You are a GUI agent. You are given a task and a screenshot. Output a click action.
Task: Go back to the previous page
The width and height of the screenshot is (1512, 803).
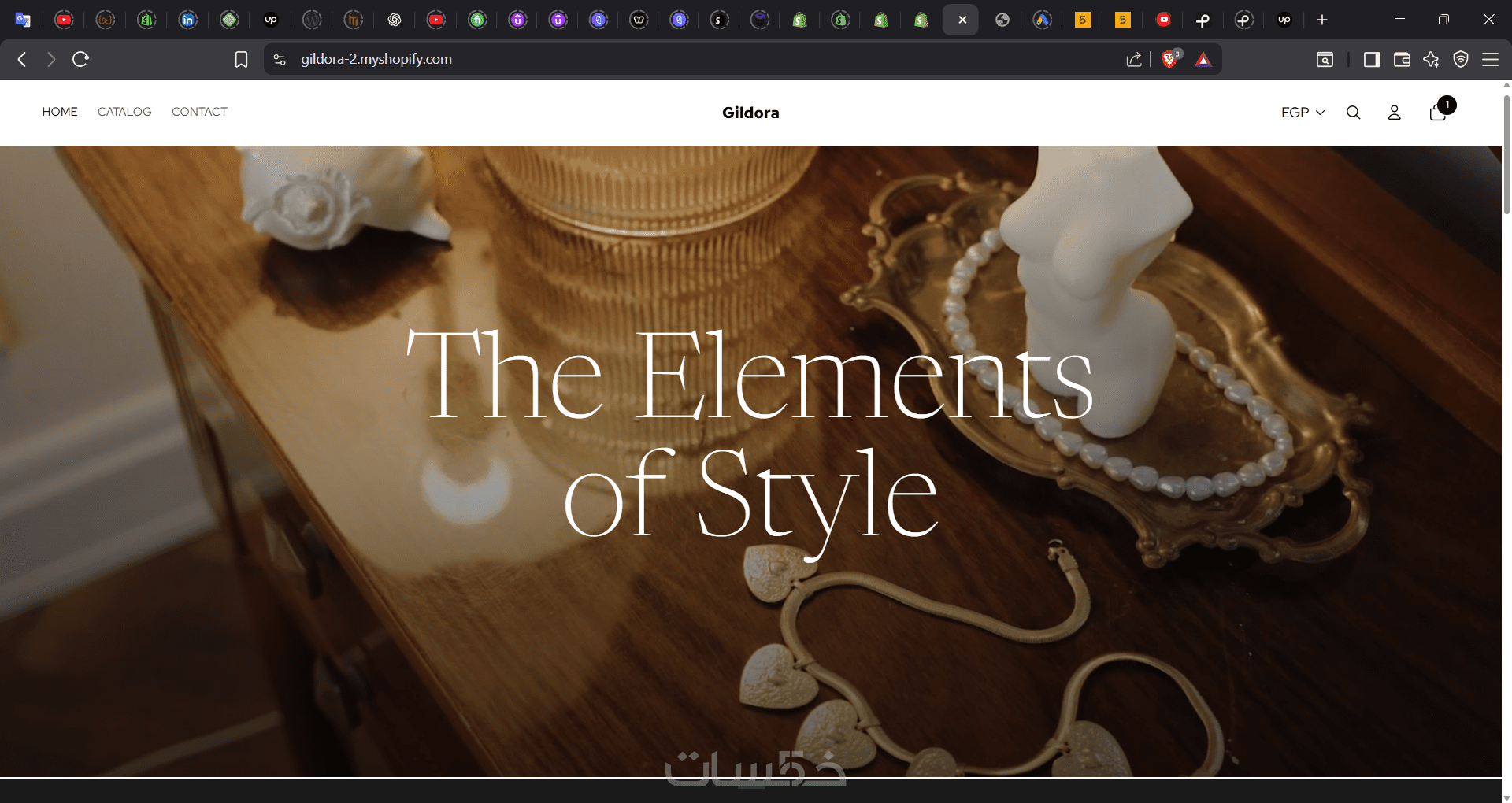22,59
